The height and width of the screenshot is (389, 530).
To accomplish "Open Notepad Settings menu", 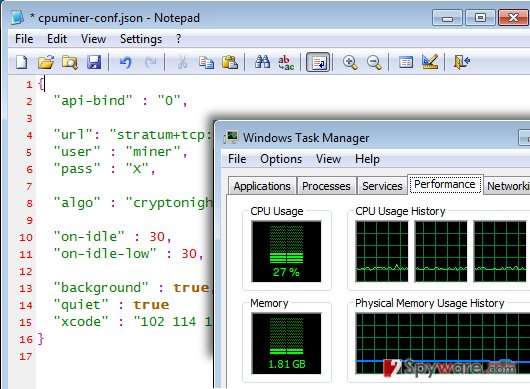I will click(141, 39).
